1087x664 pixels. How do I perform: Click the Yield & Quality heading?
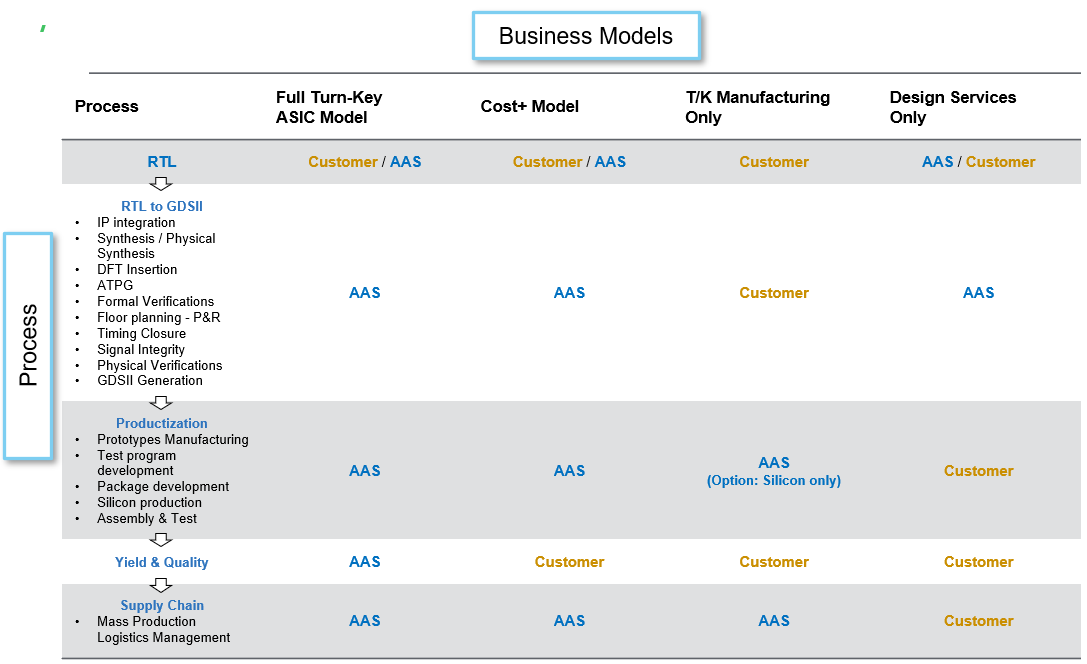click(162, 562)
